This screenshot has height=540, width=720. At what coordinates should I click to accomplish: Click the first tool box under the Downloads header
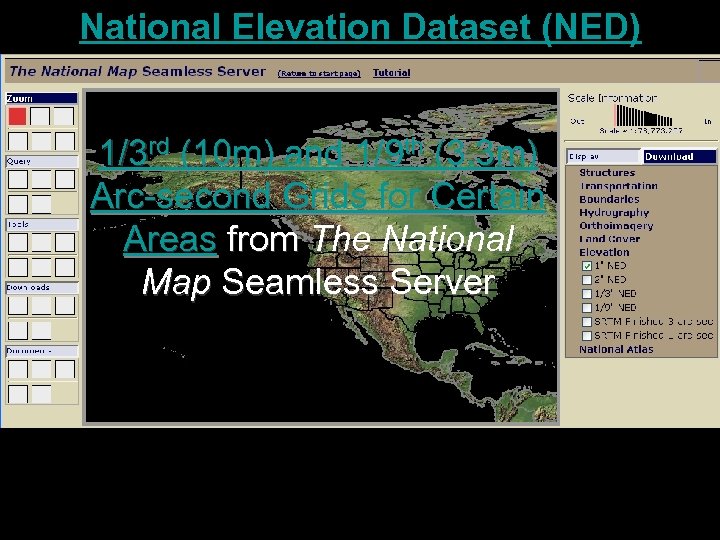18,305
